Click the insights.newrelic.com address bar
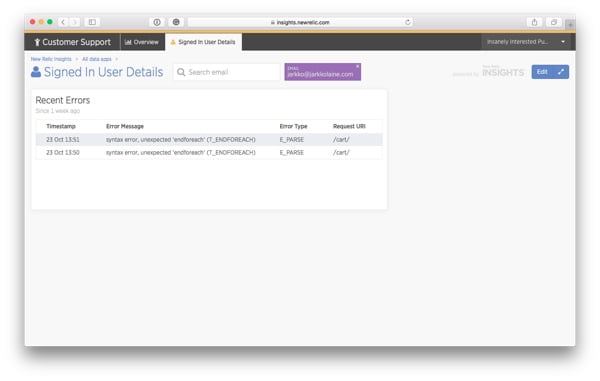 (300, 22)
